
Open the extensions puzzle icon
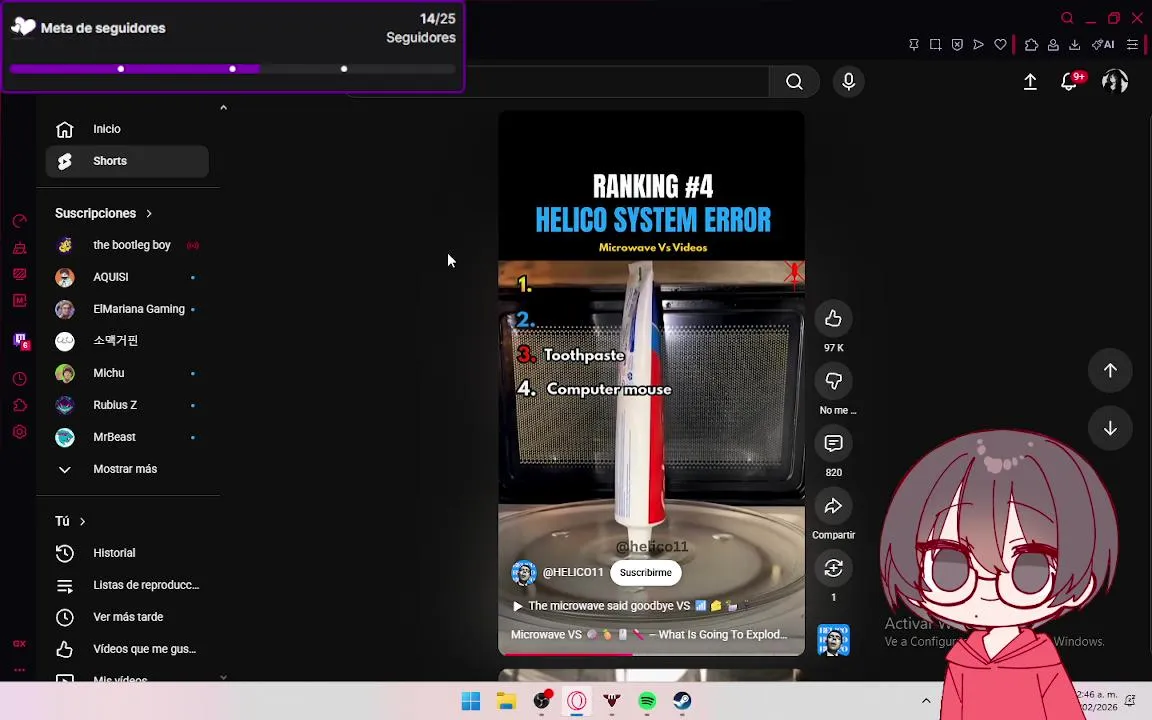point(1031,45)
